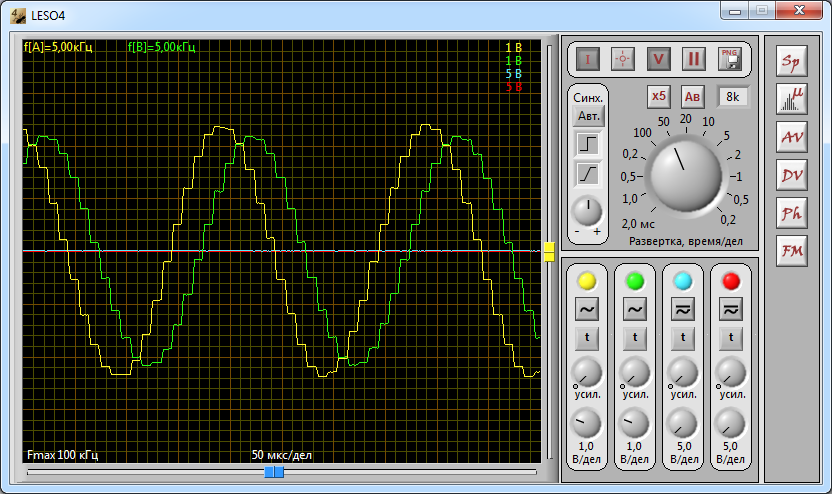The width and height of the screenshot is (832, 494).
Task: Toggle the red 'V' measurement button
Action: [x=658, y=59]
